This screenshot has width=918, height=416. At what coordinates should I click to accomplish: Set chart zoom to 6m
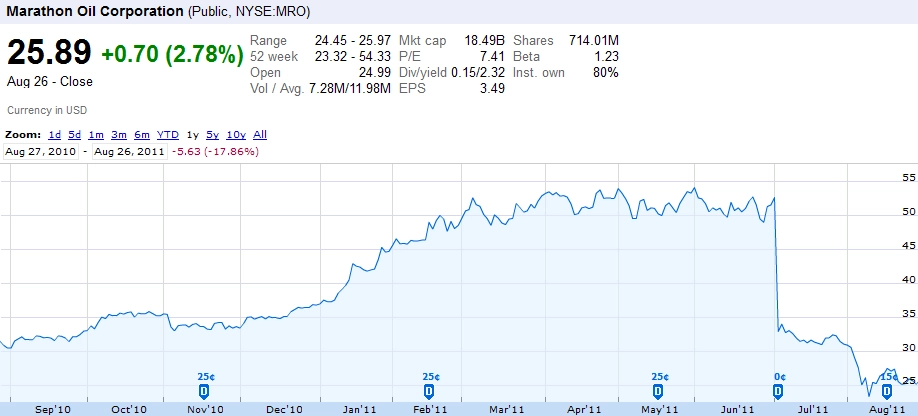[142, 135]
